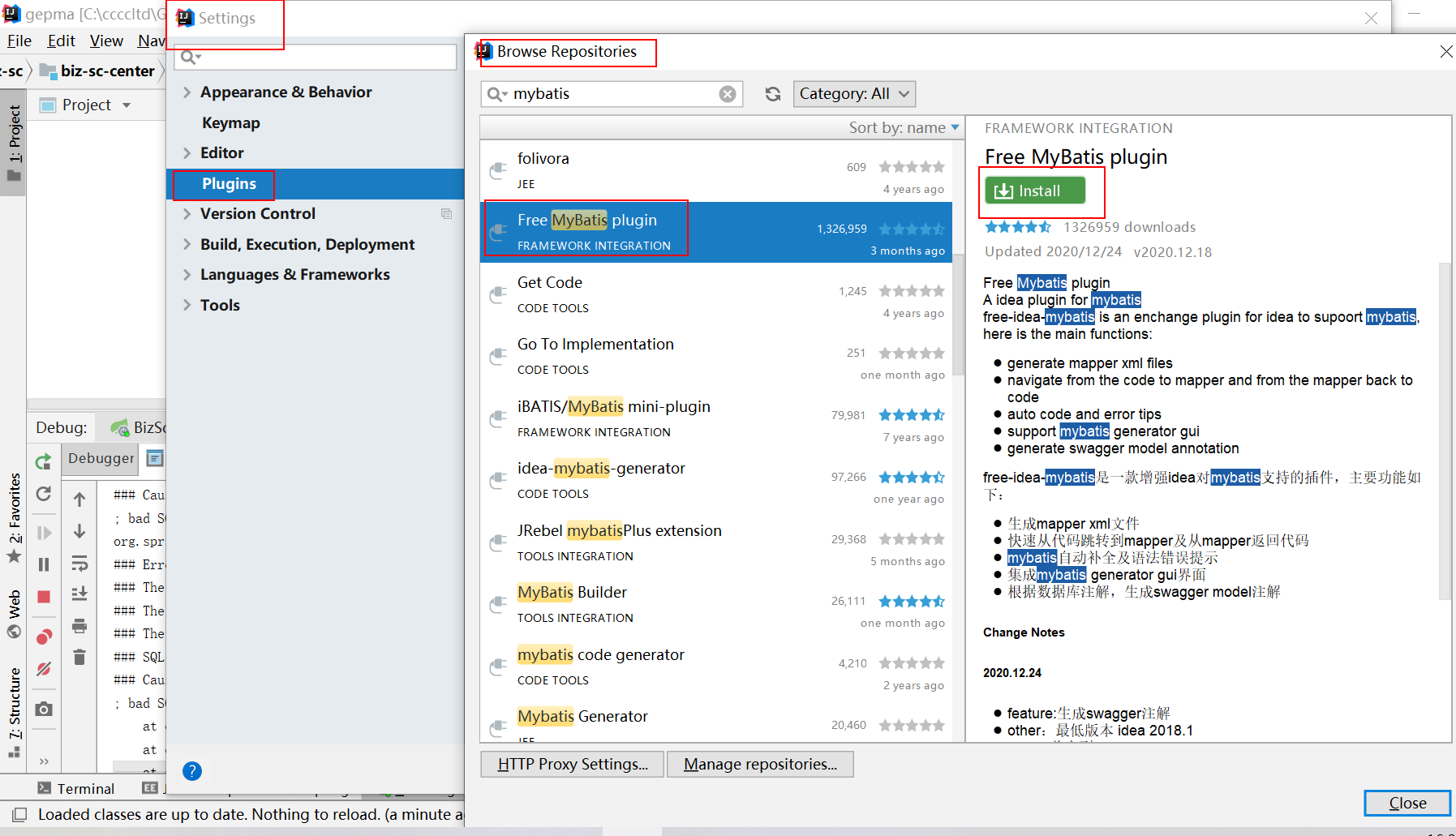Screen dimensions: 1456x836
Task: Select mybatis code generator row
Action: pyautogui.click(x=716, y=667)
